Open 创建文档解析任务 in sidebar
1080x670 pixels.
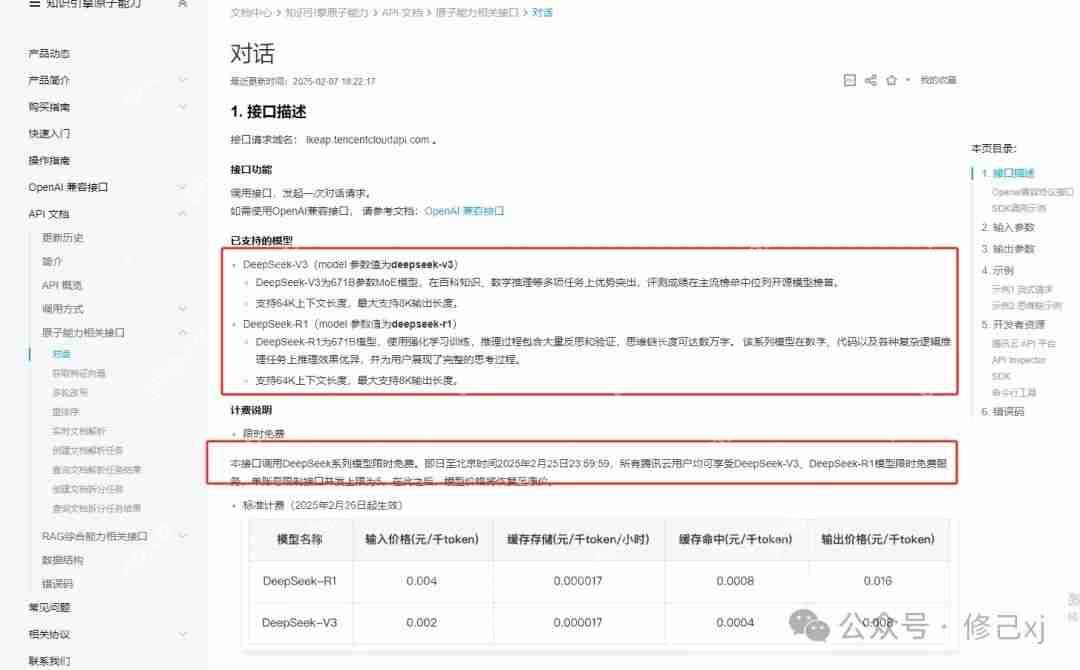87,450
